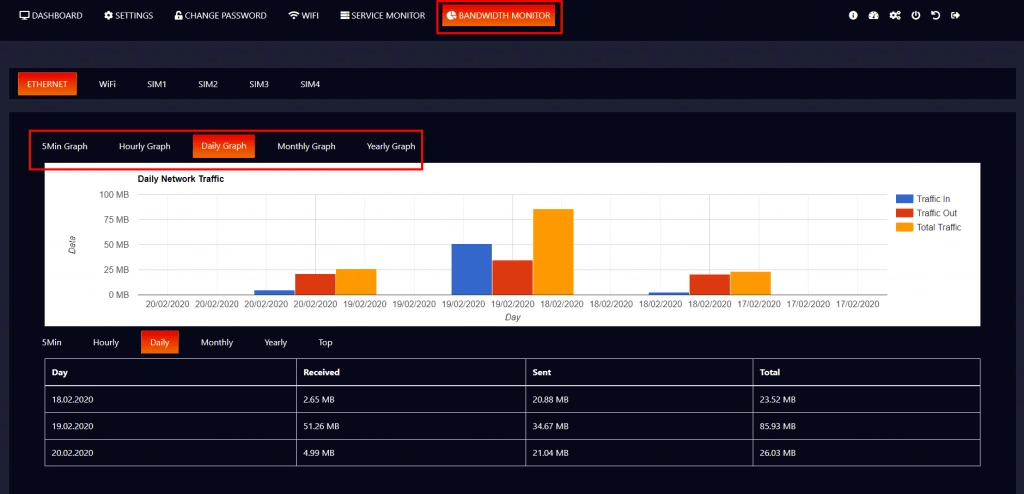Click the 85.93 MB total value
The width and height of the screenshot is (1024, 494).
coord(777,426)
